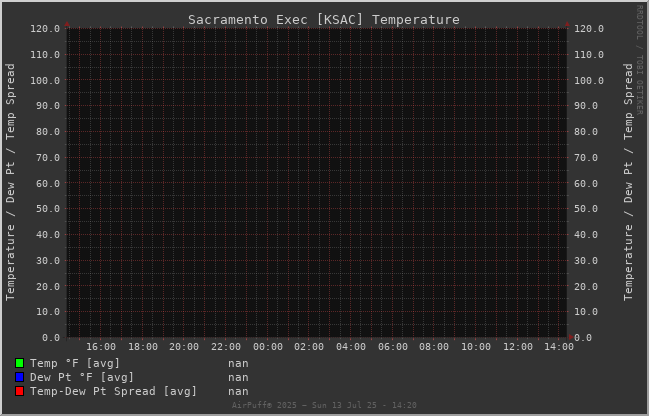The image size is (649, 416).
Task: Click the red arrow atop left axis
Action: (x=67, y=24)
